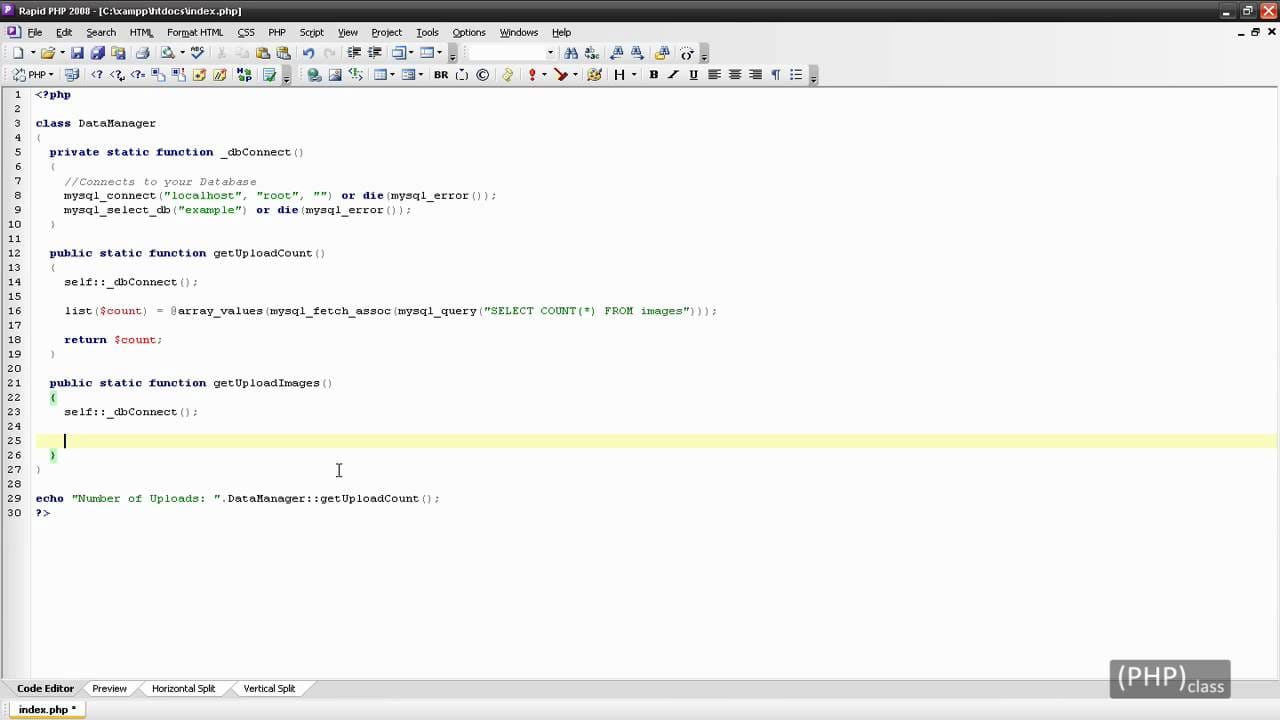Screen dimensions: 1280x720
Task: Select the index.php file tab
Action: (46, 709)
